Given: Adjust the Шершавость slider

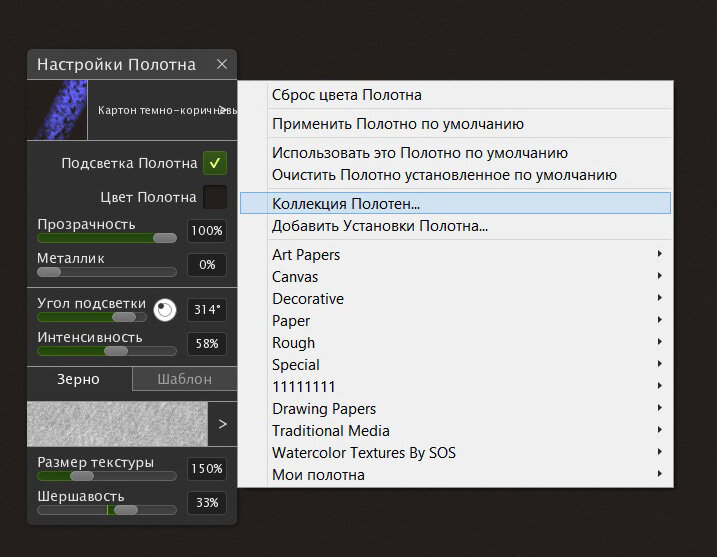Looking at the screenshot, I should click(107, 510).
